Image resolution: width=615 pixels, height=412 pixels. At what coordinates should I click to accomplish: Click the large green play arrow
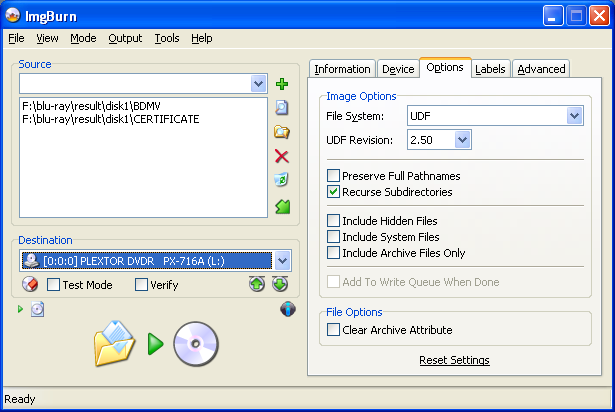(x=156, y=344)
